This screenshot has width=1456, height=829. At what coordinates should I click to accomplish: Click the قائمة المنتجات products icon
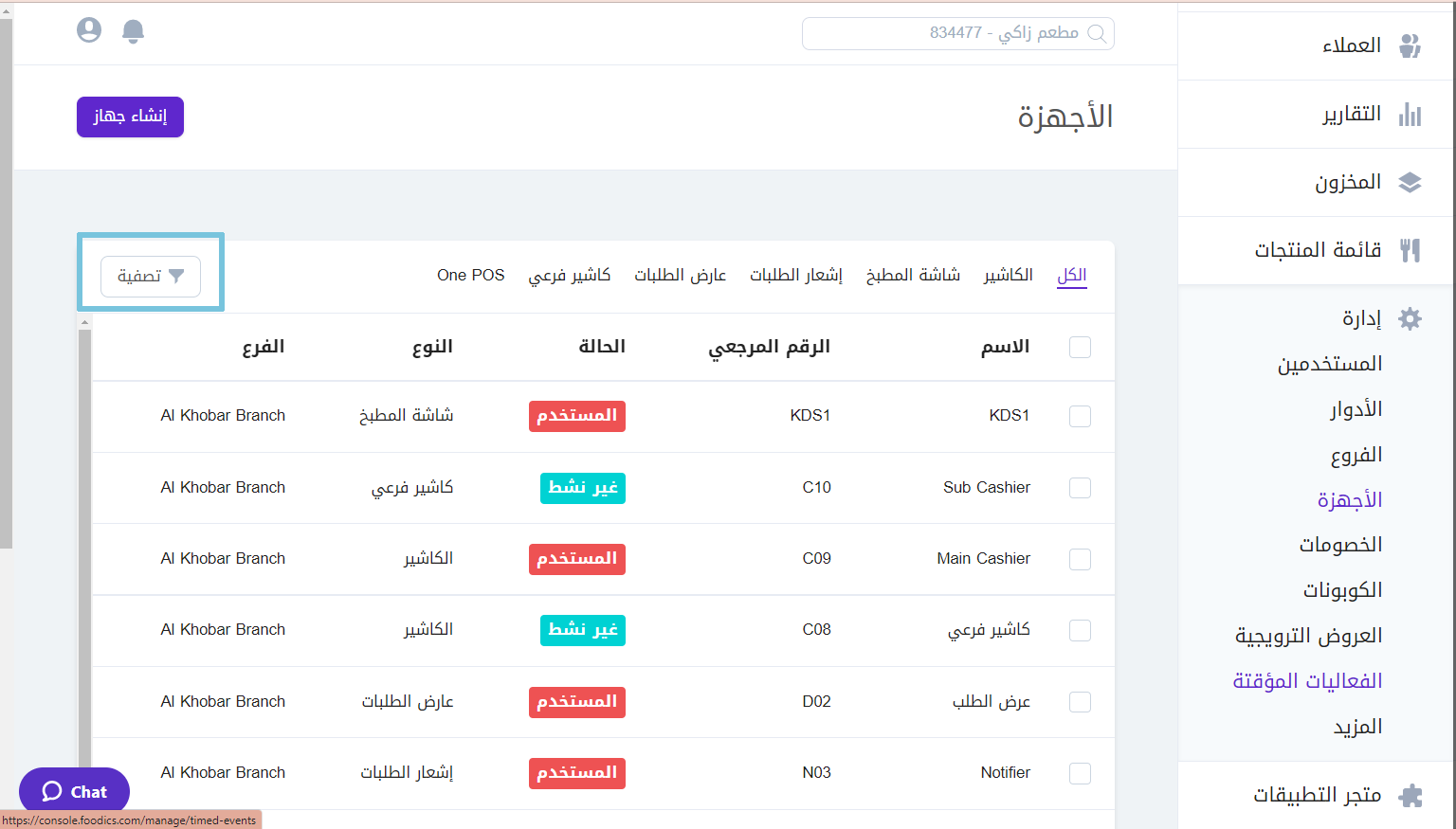click(x=1410, y=249)
